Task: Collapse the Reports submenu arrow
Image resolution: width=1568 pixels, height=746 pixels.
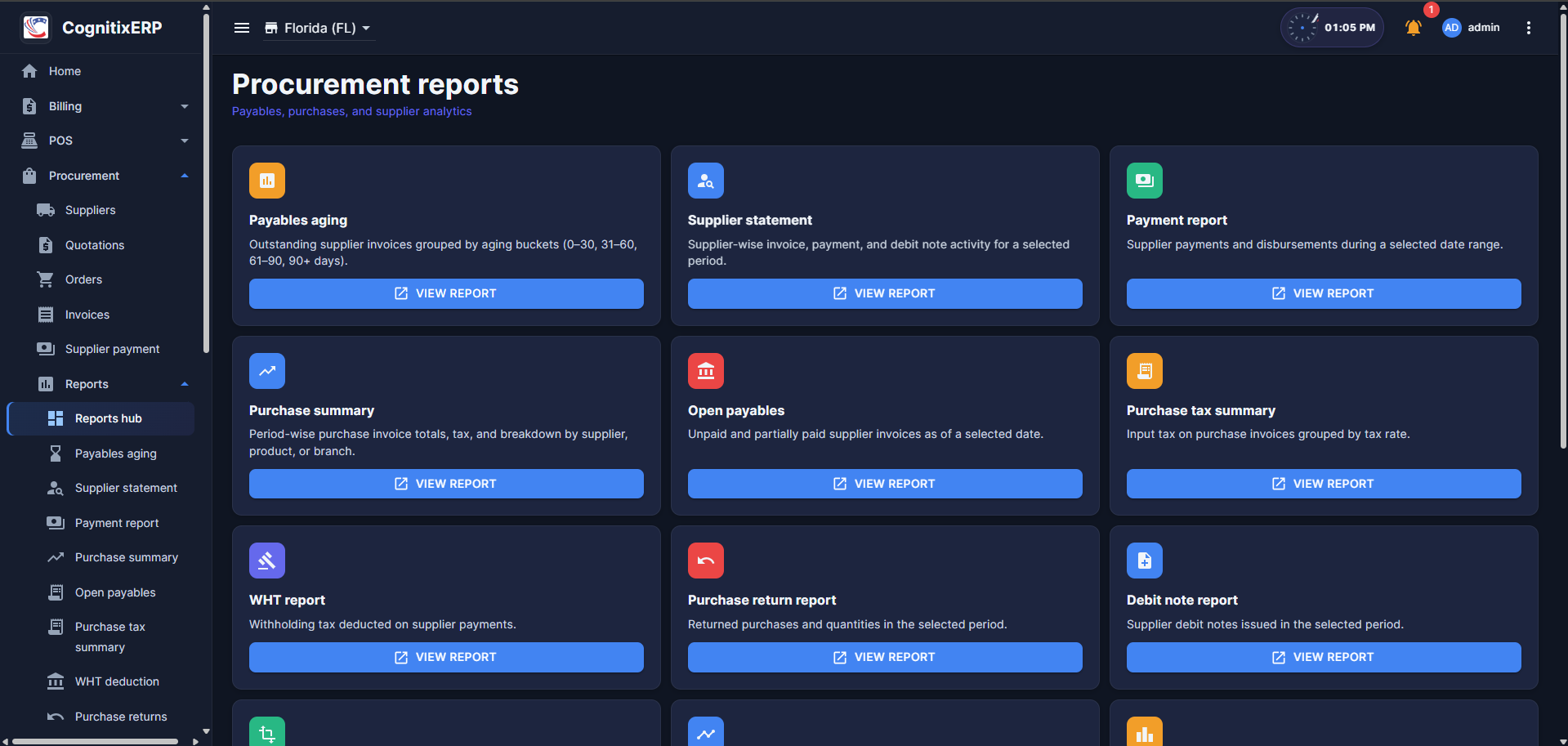Action: [185, 384]
